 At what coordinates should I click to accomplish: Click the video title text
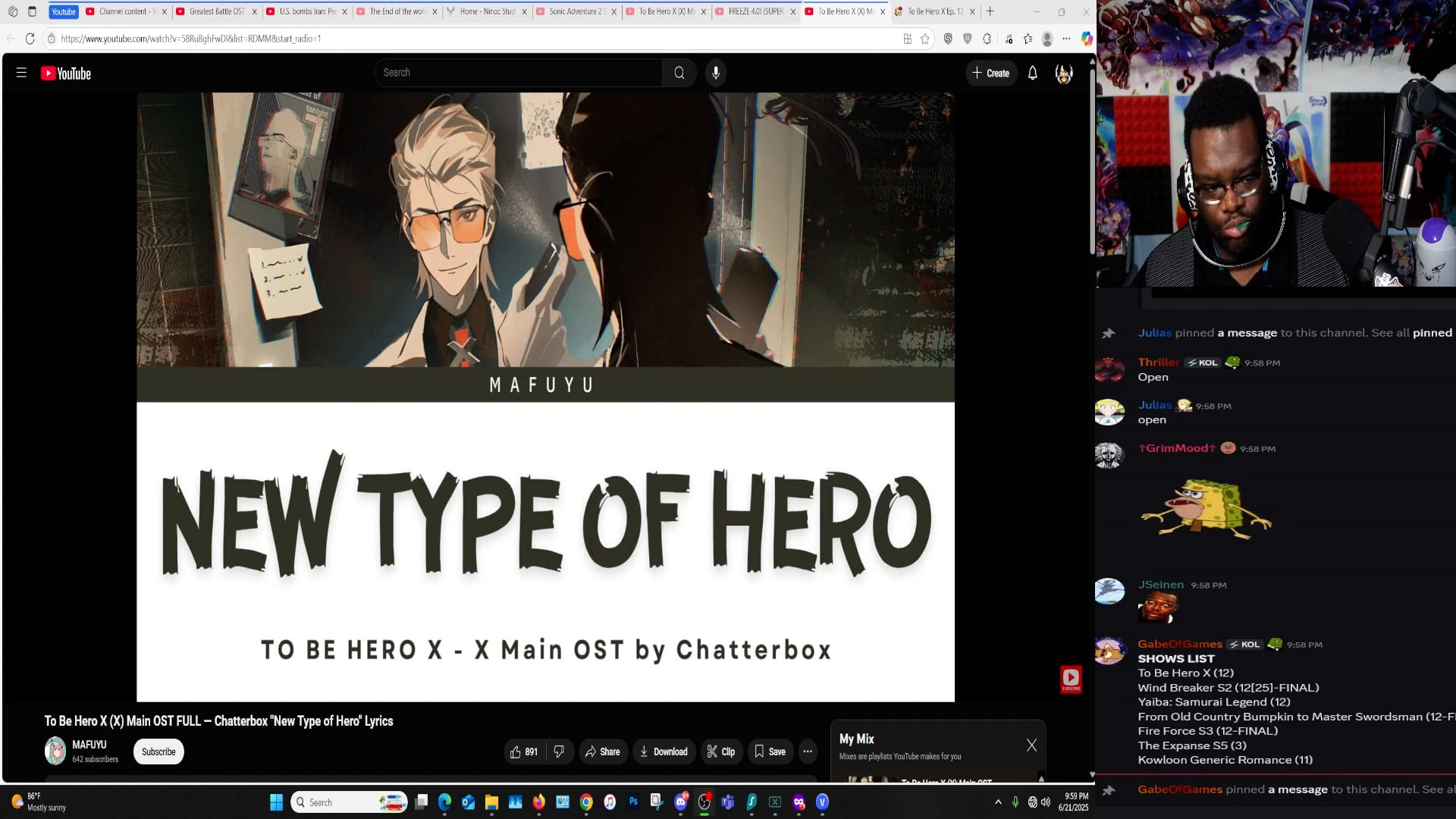pyautogui.click(x=218, y=721)
